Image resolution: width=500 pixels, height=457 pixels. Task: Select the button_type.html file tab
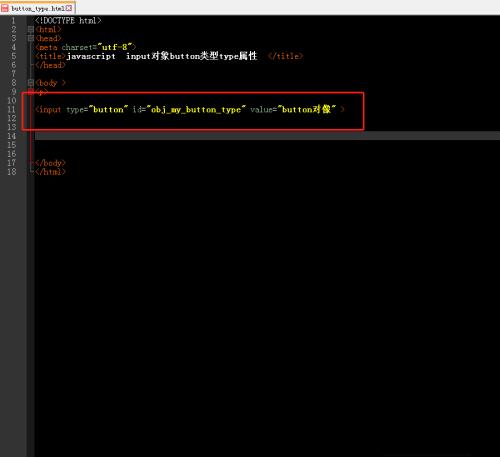point(37,8)
